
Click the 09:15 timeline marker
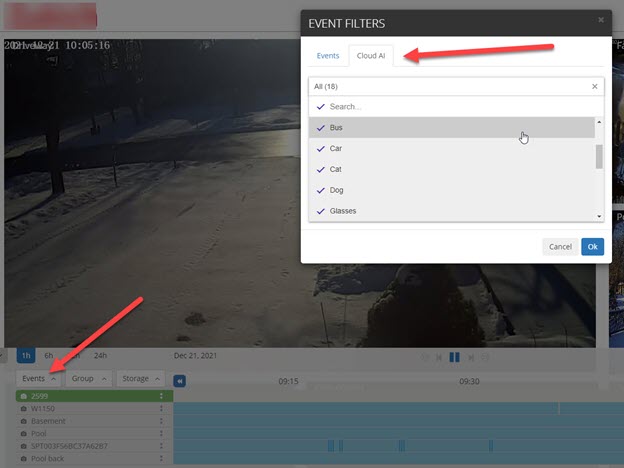(288, 381)
